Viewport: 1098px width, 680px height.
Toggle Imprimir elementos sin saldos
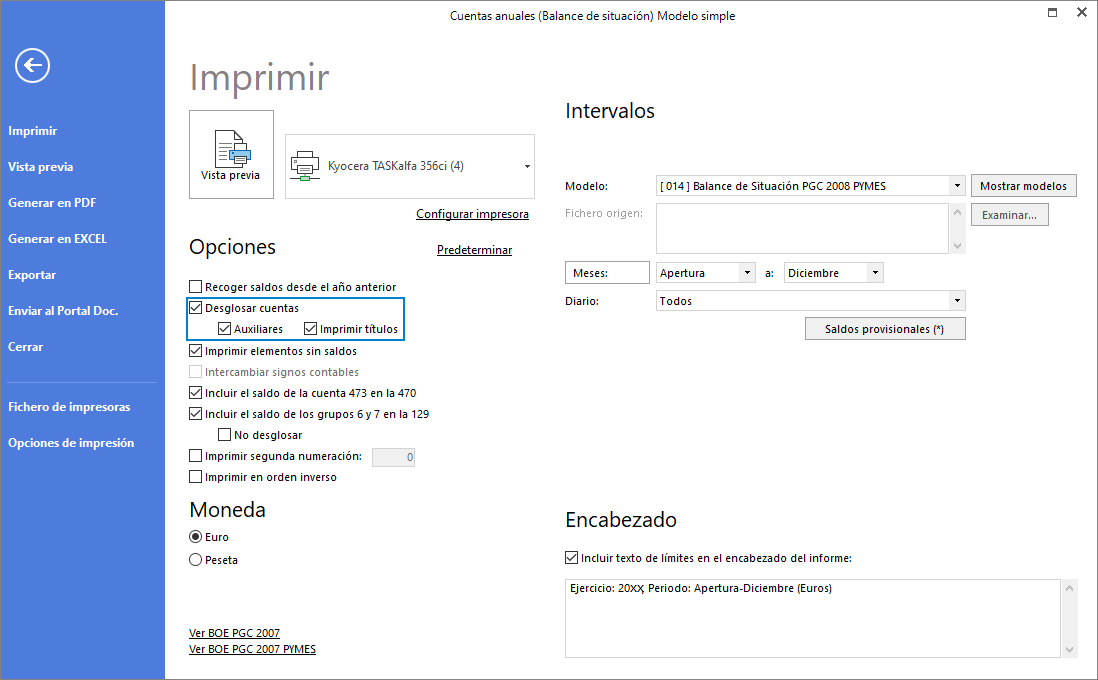196,351
